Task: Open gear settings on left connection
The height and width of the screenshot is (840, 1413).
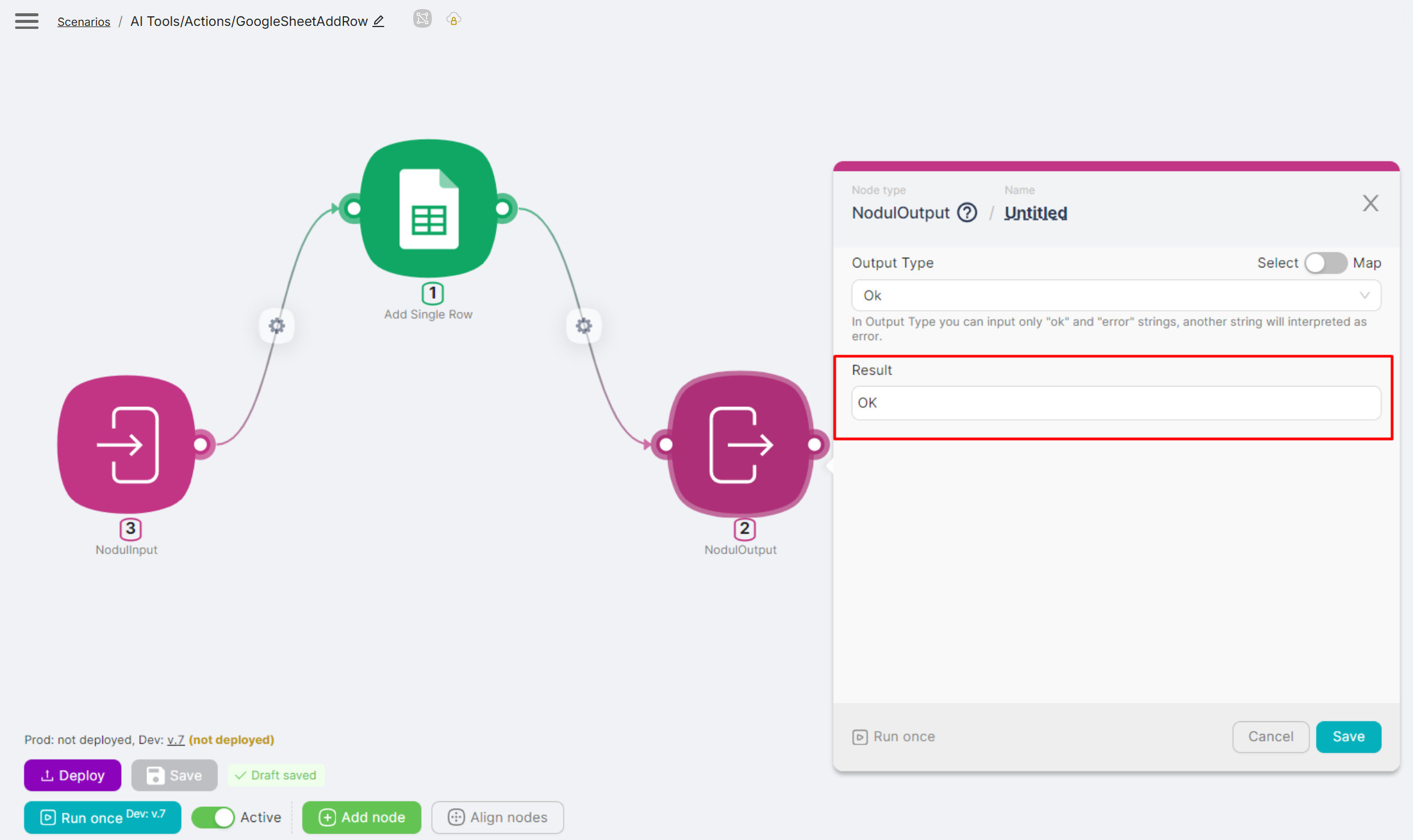Action: coord(276,326)
